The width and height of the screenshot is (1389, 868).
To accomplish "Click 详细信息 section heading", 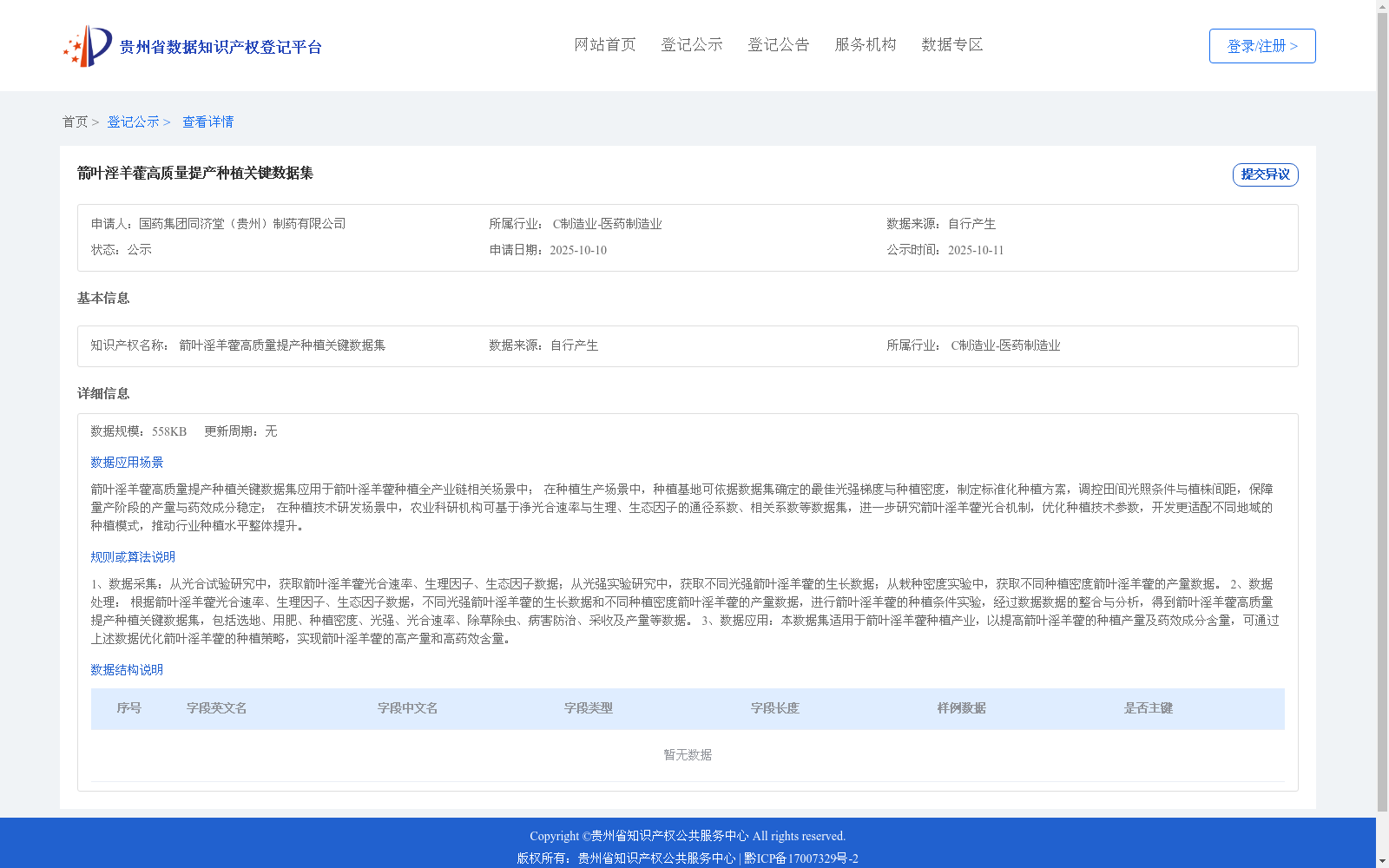I will coord(103,393).
